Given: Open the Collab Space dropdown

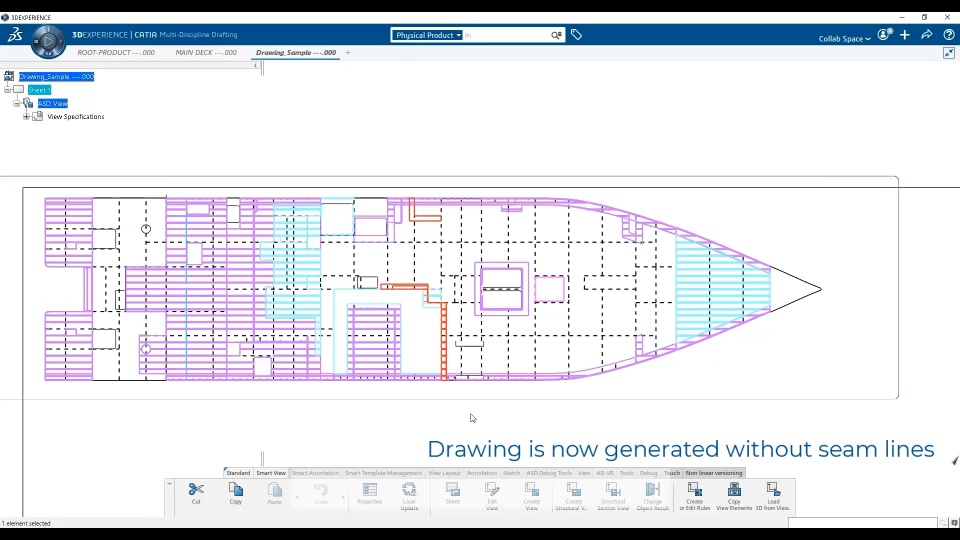Looking at the screenshot, I should click(844, 39).
